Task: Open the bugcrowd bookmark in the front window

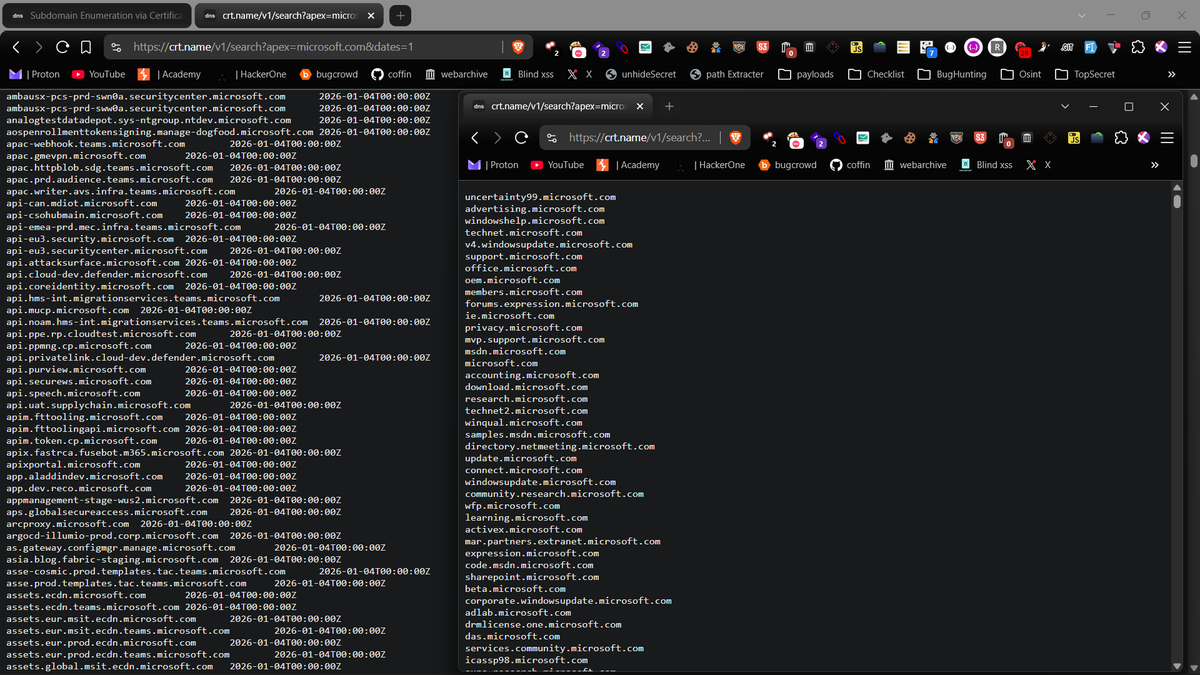Action: pyautogui.click(x=788, y=165)
